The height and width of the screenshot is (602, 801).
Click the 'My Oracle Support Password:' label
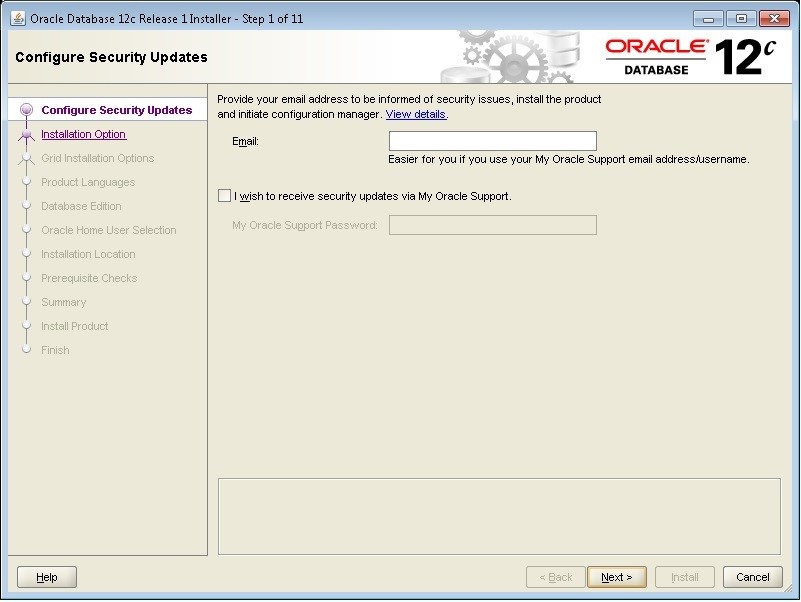coord(305,225)
